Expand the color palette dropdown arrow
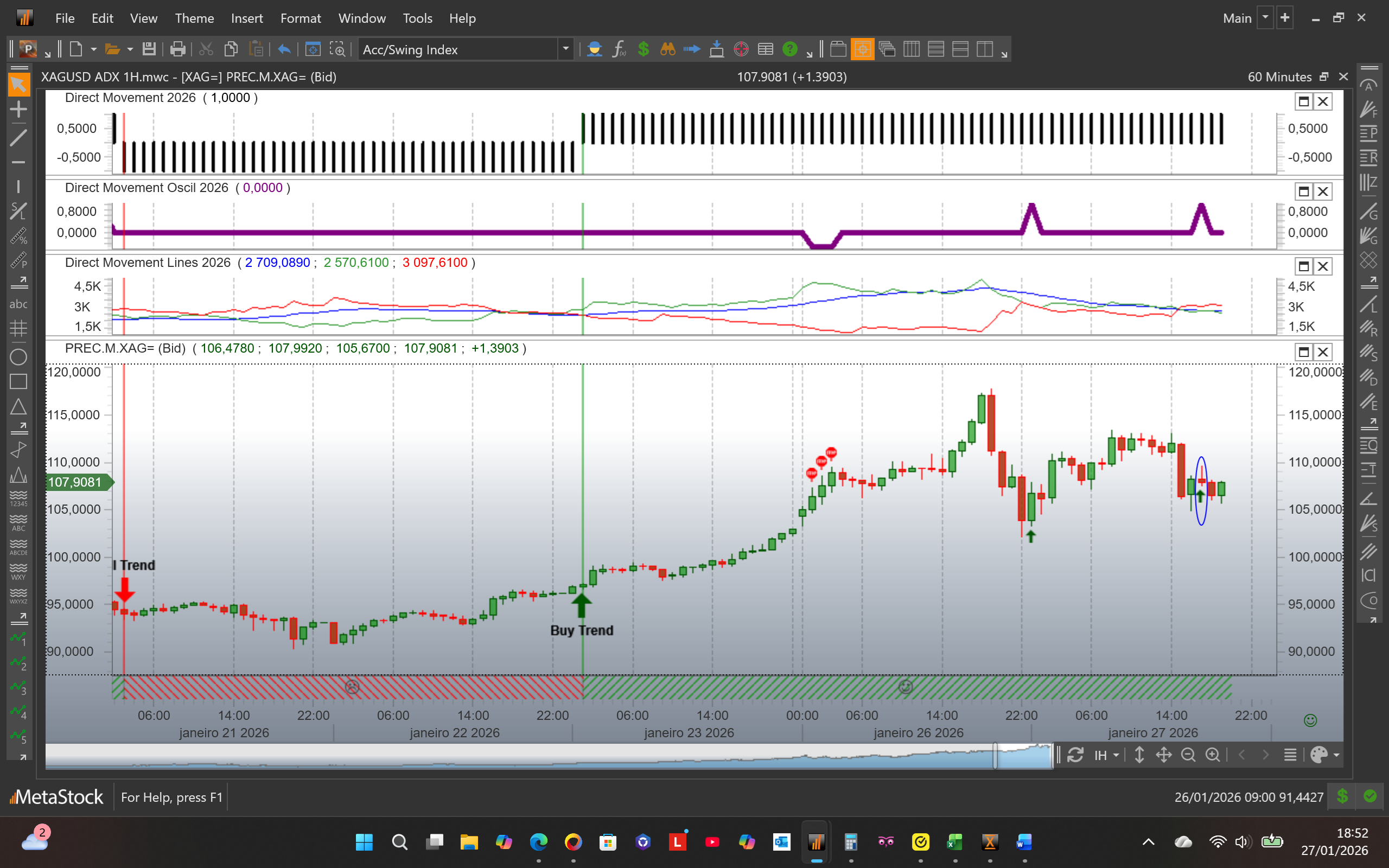 tap(1337, 755)
